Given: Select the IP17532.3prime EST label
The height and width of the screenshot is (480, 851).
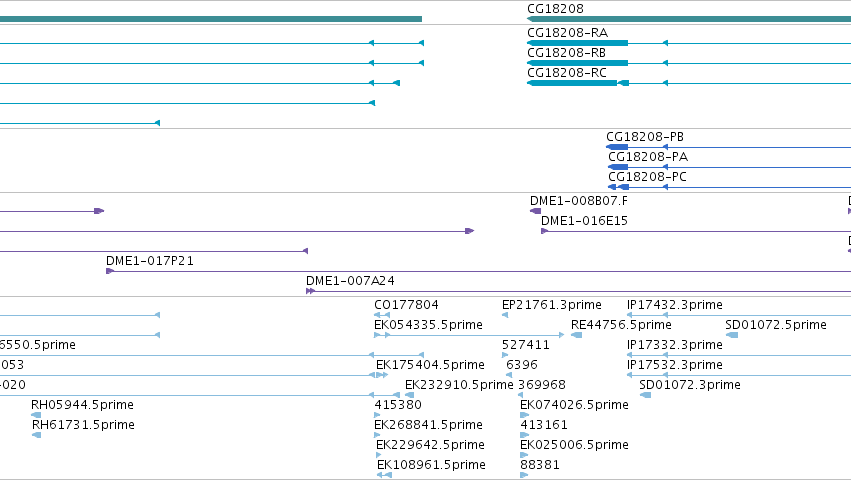Looking at the screenshot, I should pos(675,365).
